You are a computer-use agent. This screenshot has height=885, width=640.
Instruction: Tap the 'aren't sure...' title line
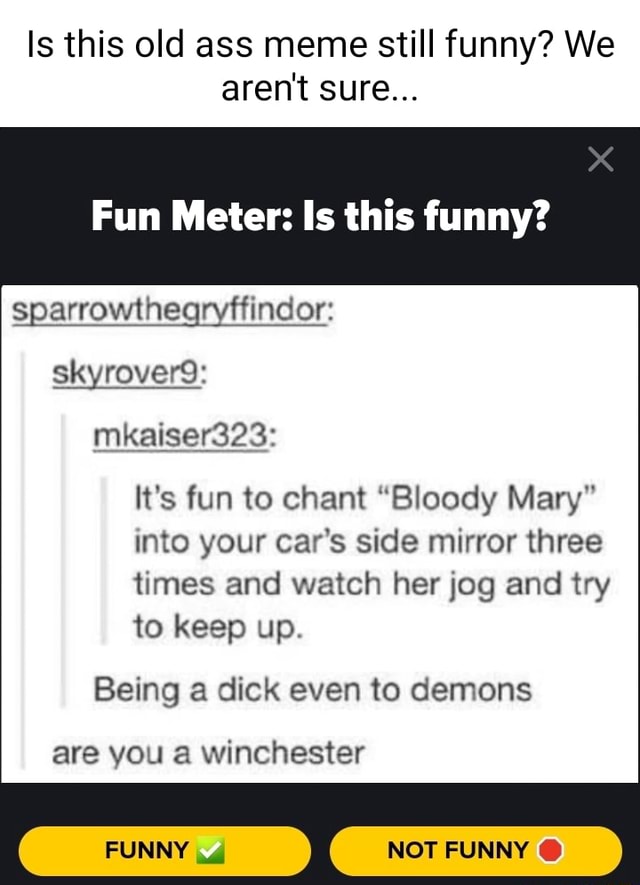pyautogui.click(x=319, y=88)
